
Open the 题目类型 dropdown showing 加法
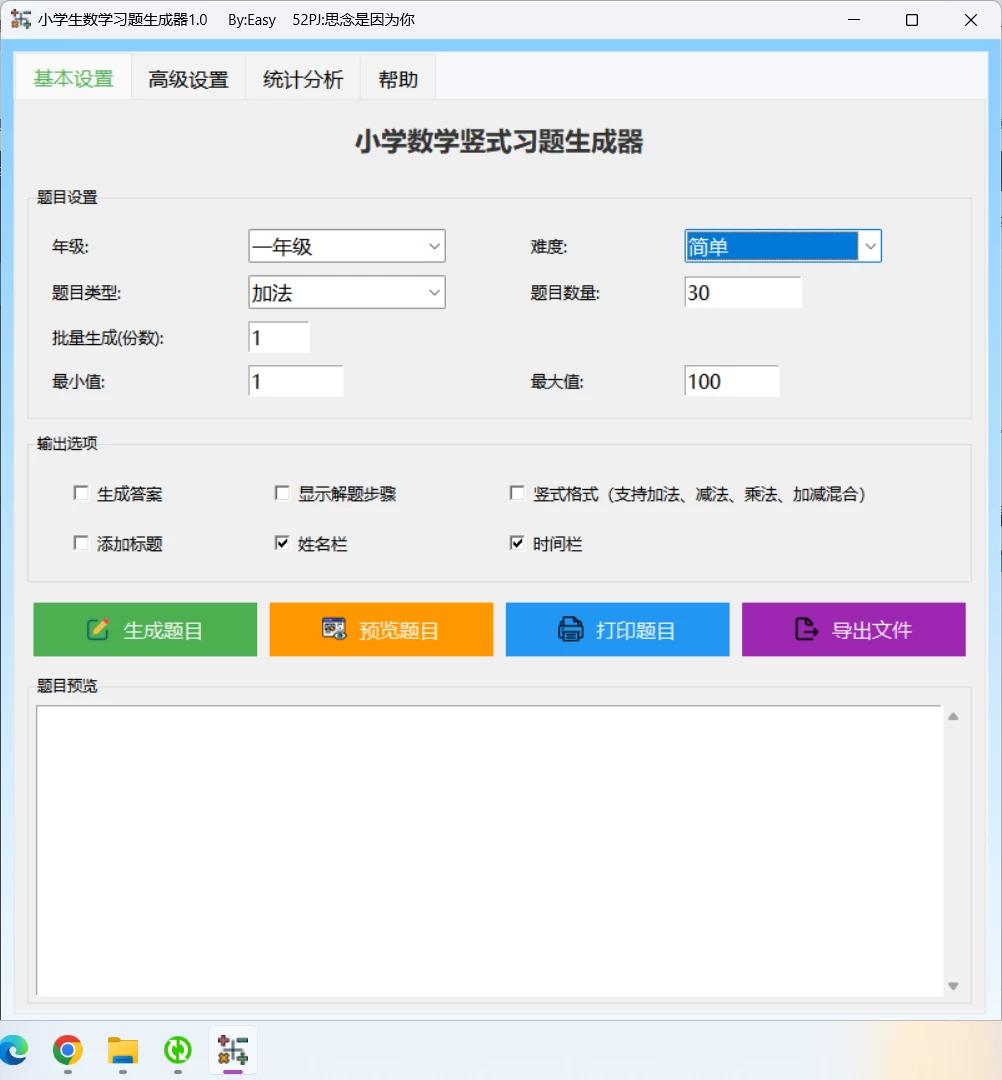click(x=347, y=292)
